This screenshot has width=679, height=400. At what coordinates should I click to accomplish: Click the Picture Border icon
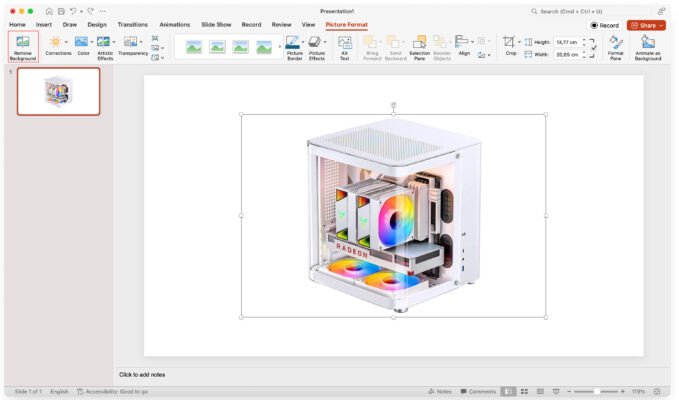[x=293, y=42]
